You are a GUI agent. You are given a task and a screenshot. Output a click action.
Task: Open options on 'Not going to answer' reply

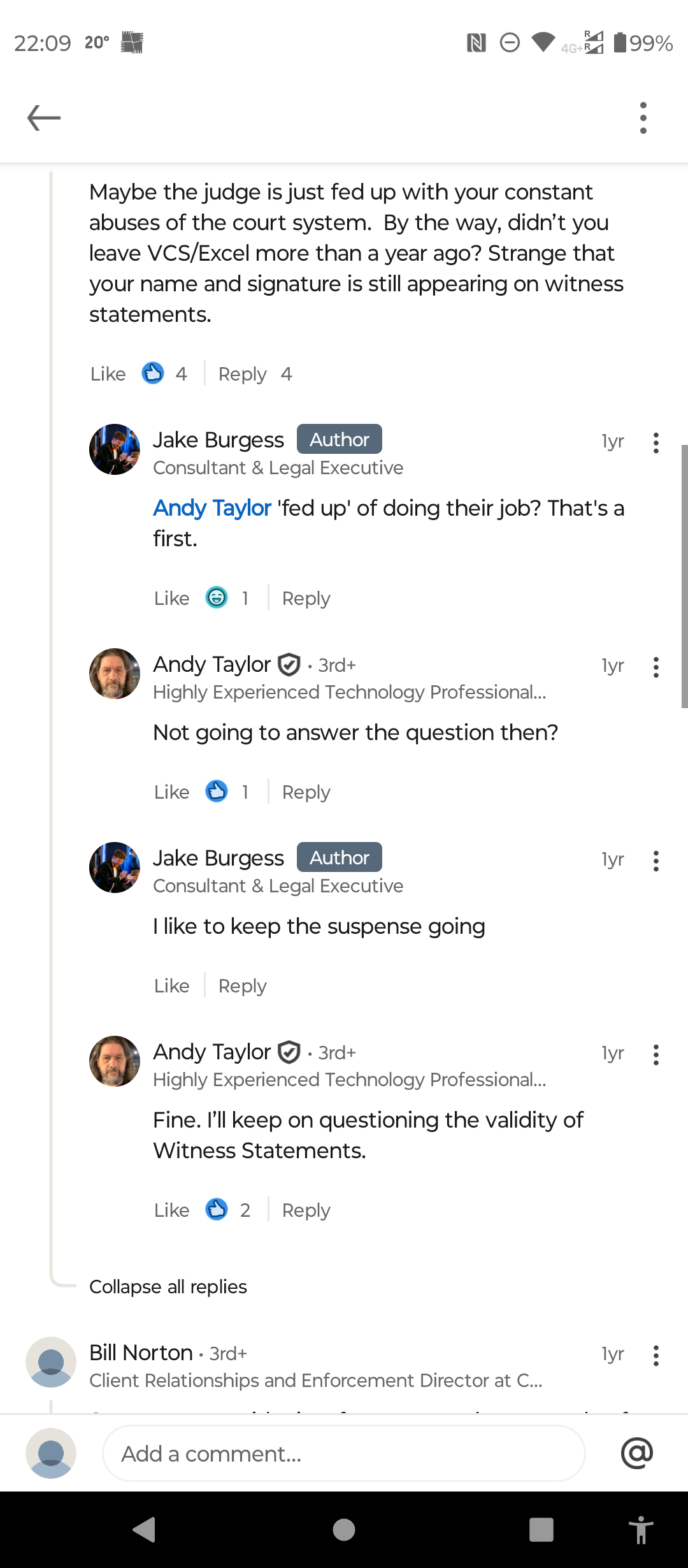point(656,667)
